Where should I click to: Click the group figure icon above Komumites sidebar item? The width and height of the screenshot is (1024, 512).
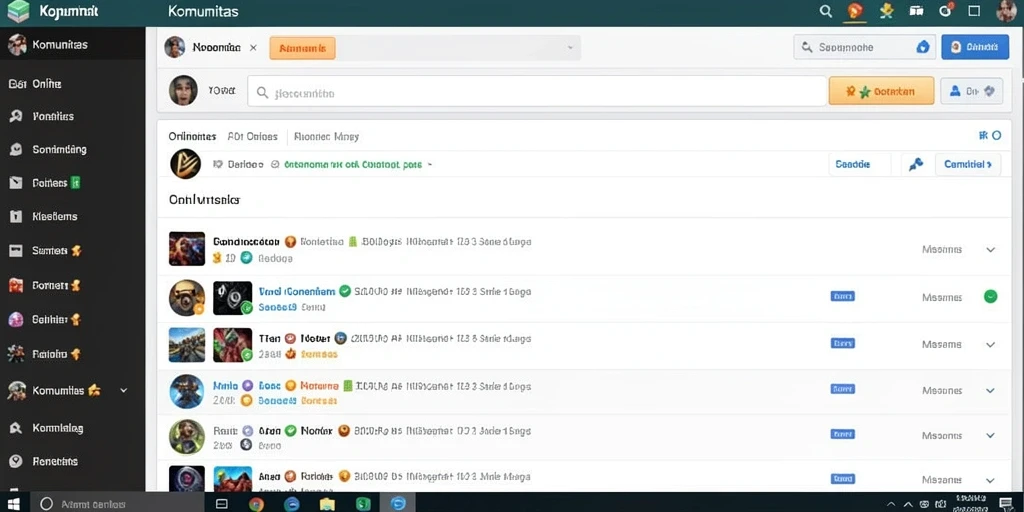[x=16, y=354]
